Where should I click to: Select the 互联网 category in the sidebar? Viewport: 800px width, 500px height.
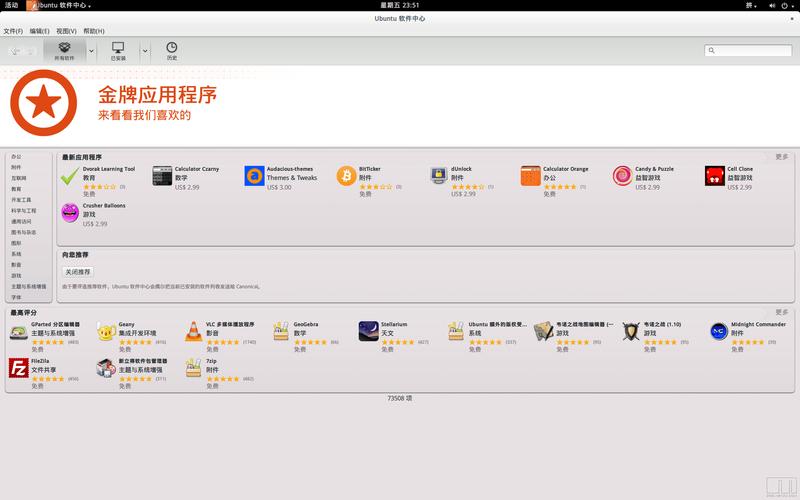pyautogui.click(x=19, y=178)
